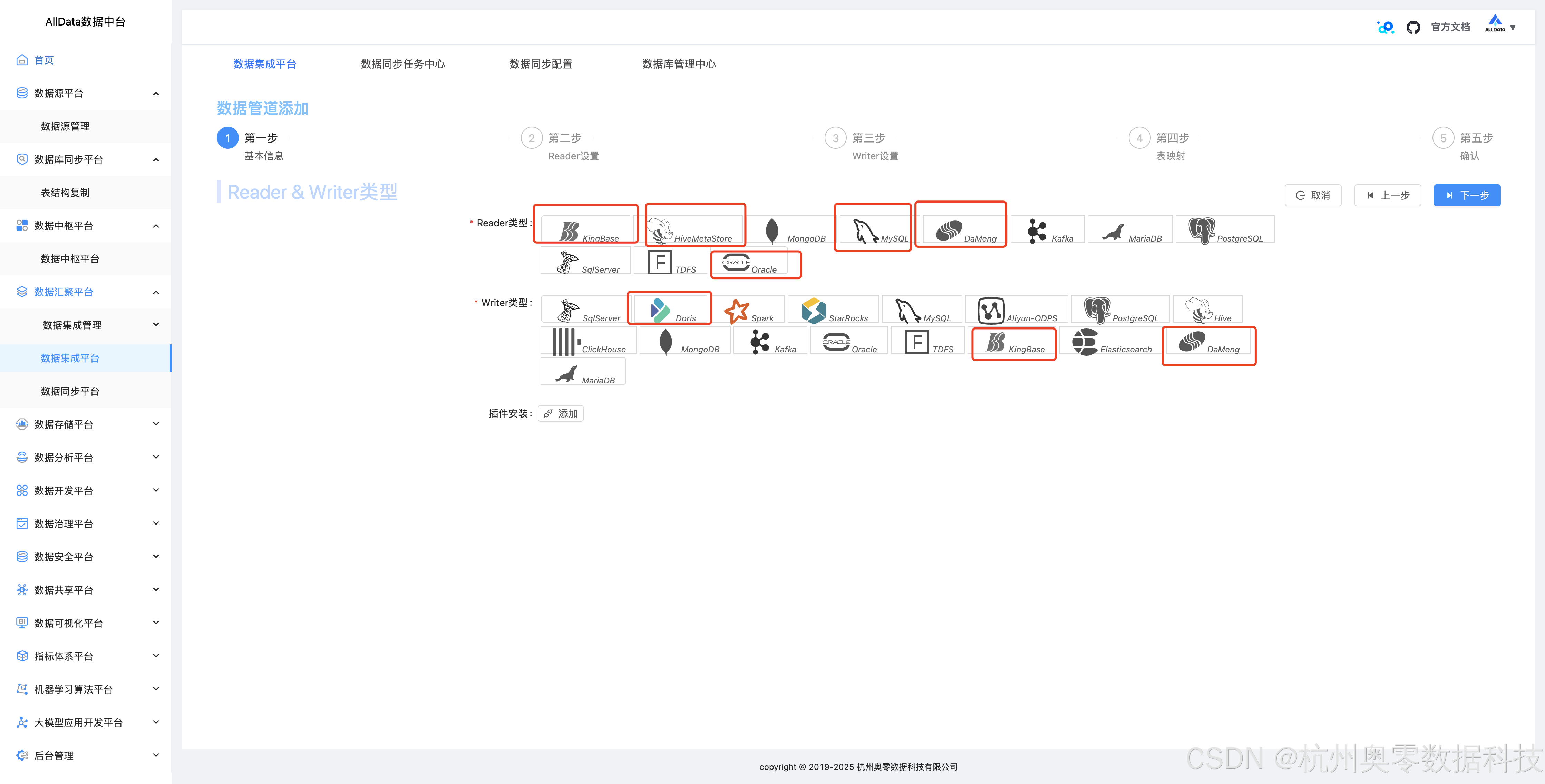Open 数据同步任务中心 tab
Image resolution: width=1545 pixels, height=784 pixels.
402,64
